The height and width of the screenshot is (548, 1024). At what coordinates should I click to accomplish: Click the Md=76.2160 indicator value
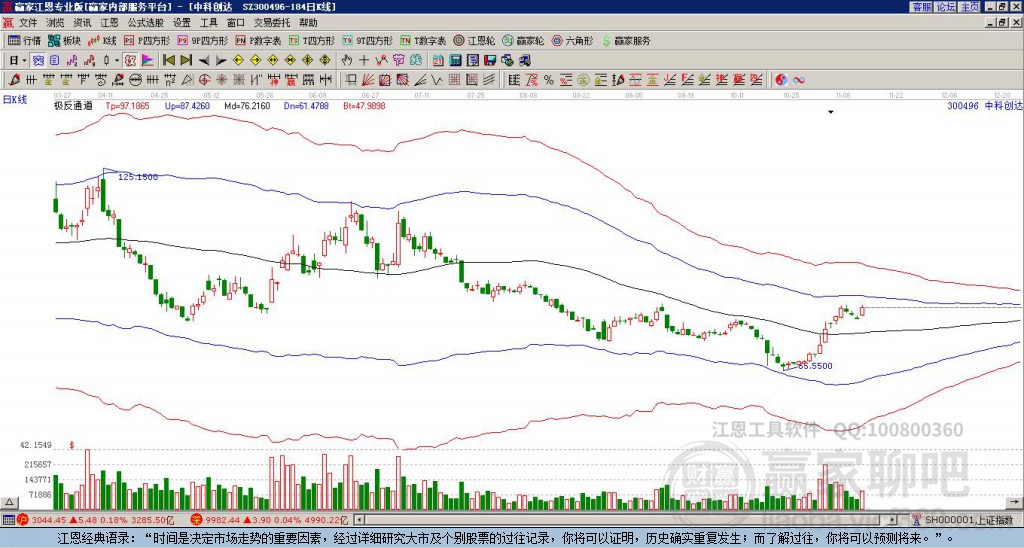point(247,105)
